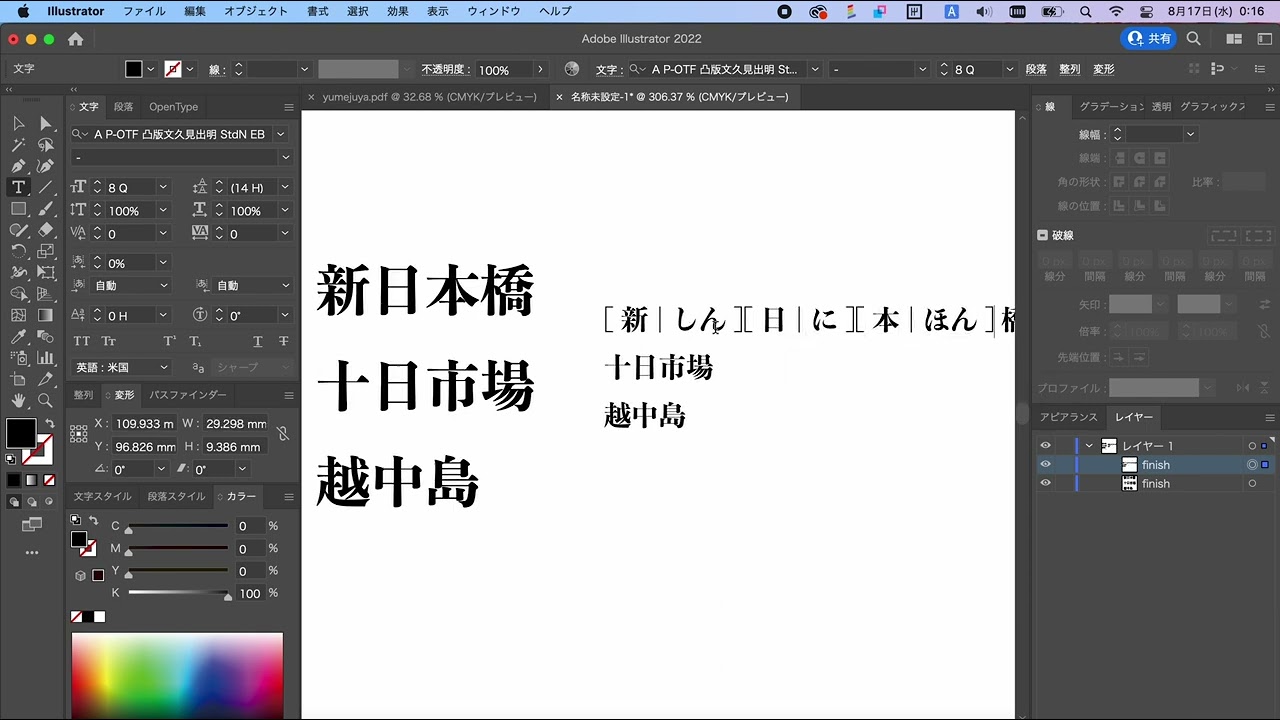Click the fill color swatch in toolbar

point(21,433)
